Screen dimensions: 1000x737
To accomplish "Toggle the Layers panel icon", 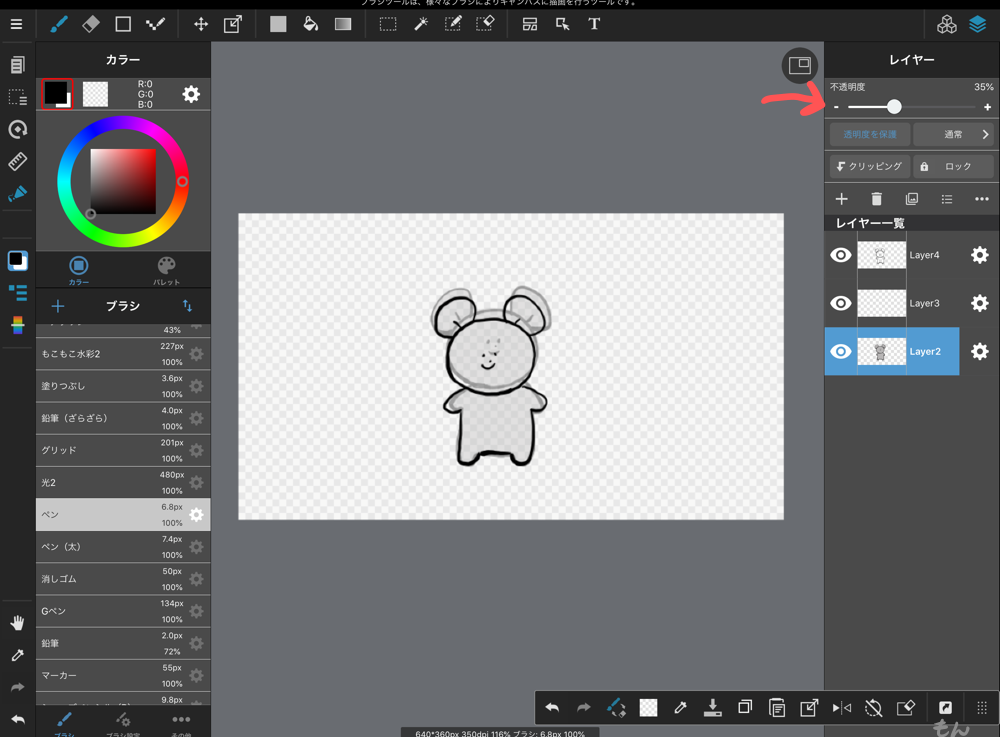I will [978, 24].
